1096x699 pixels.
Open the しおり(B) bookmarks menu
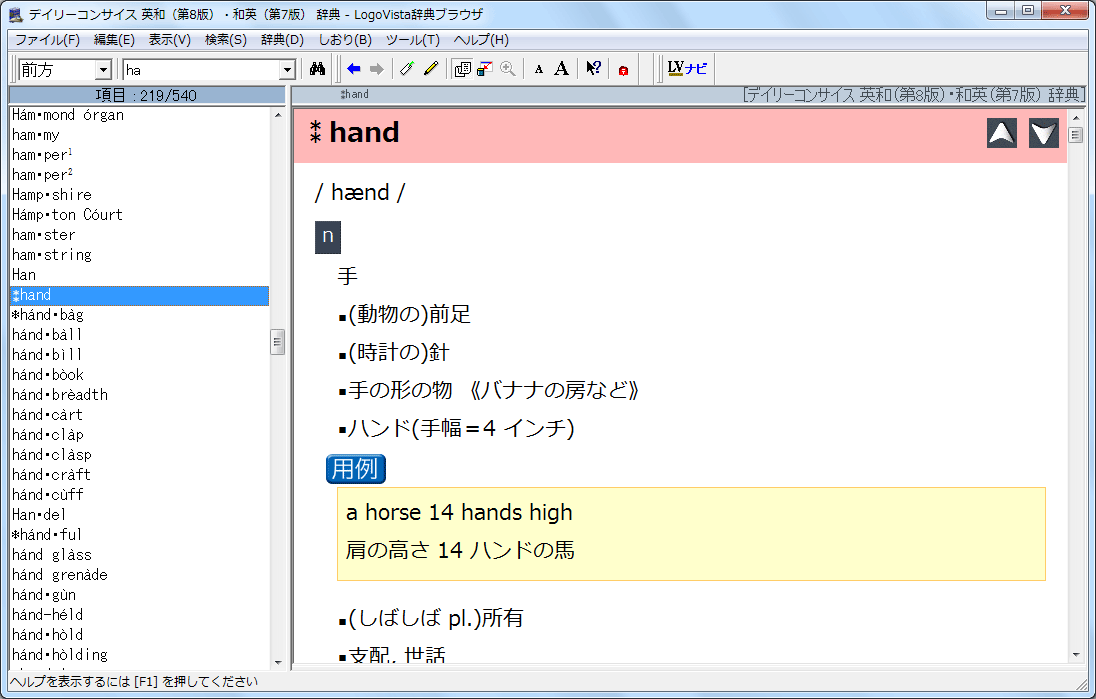click(345, 40)
